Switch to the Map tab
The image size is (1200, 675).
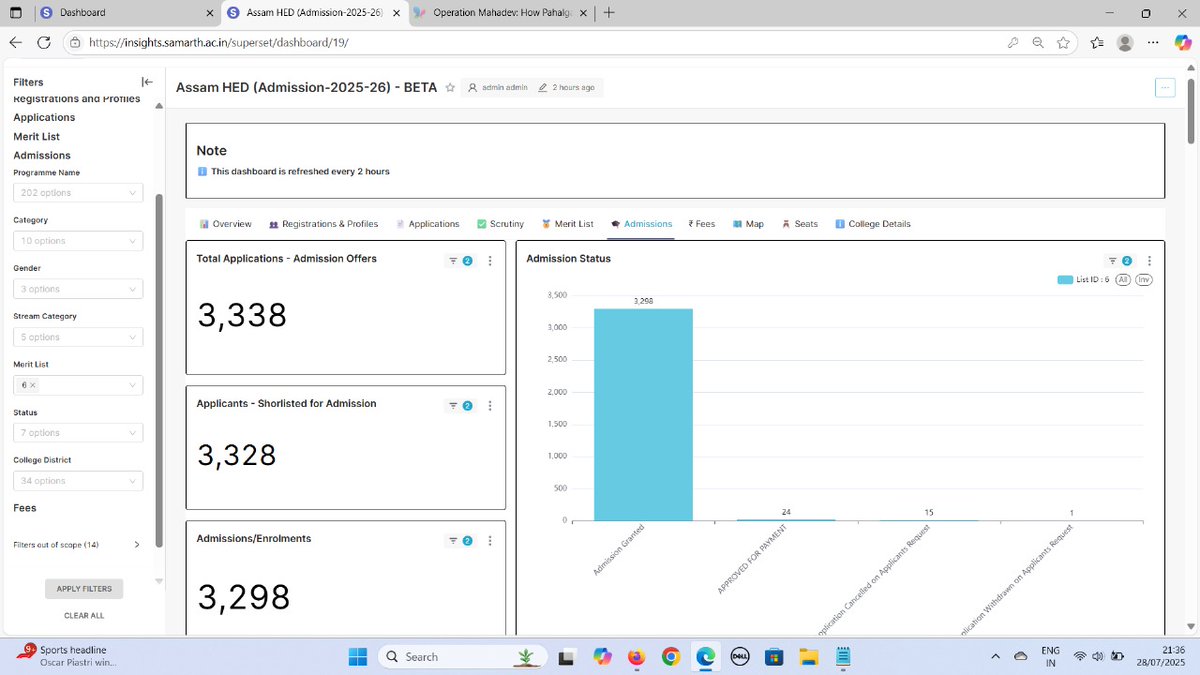point(748,224)
